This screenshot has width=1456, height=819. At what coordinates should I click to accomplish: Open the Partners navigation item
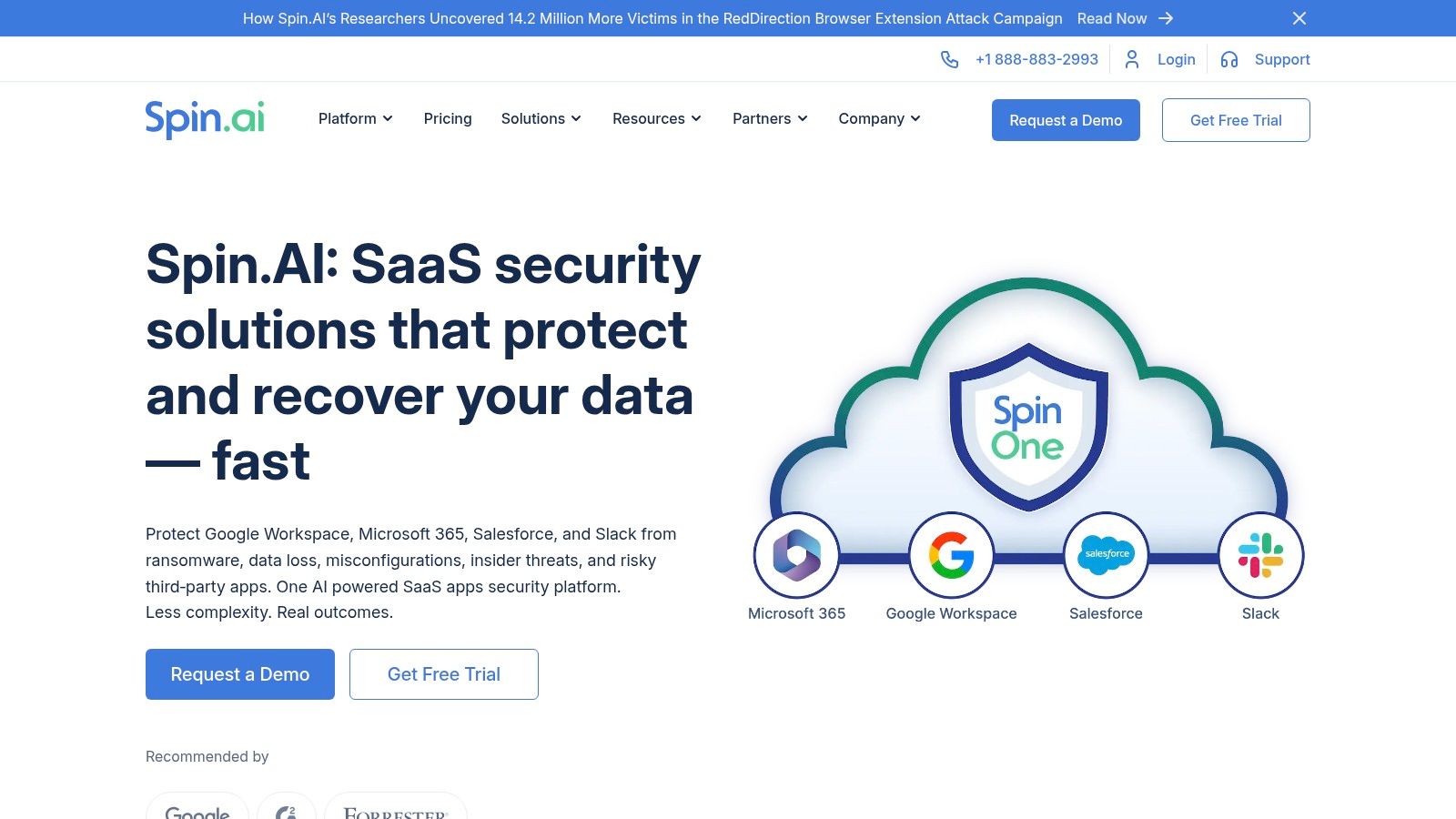point(769,118)
